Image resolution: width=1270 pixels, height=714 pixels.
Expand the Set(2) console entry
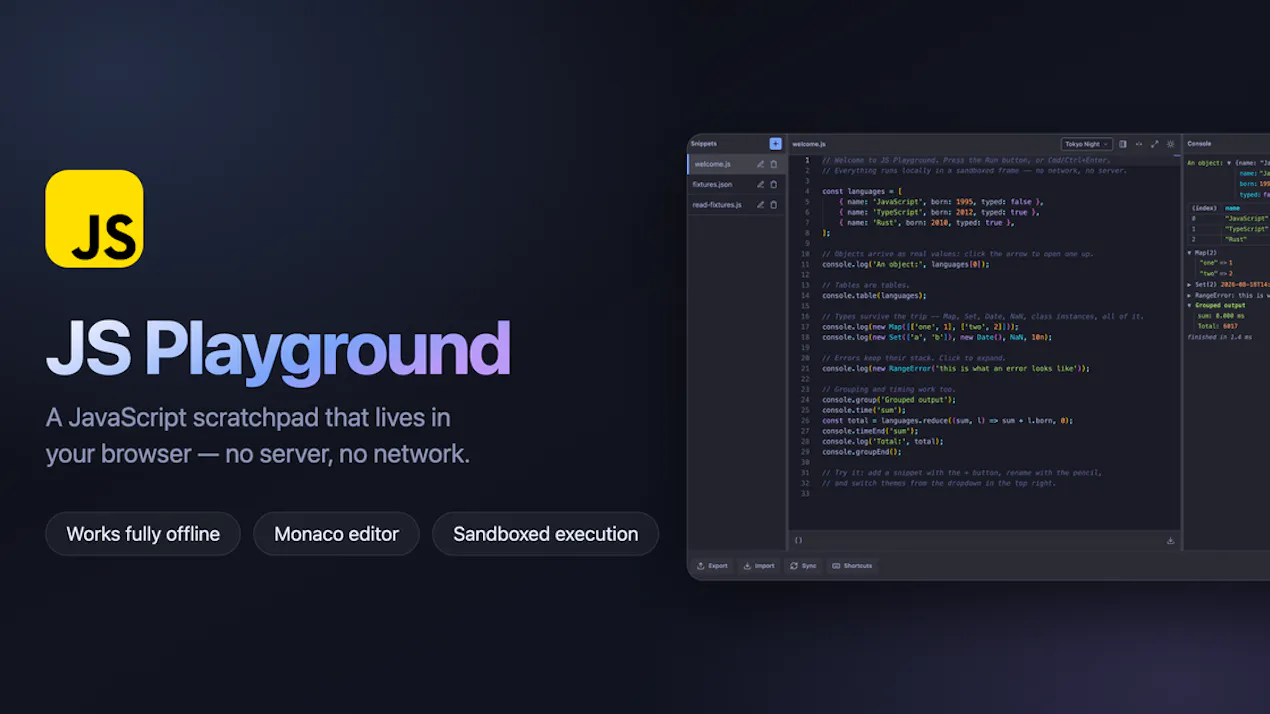[1190, 284]
